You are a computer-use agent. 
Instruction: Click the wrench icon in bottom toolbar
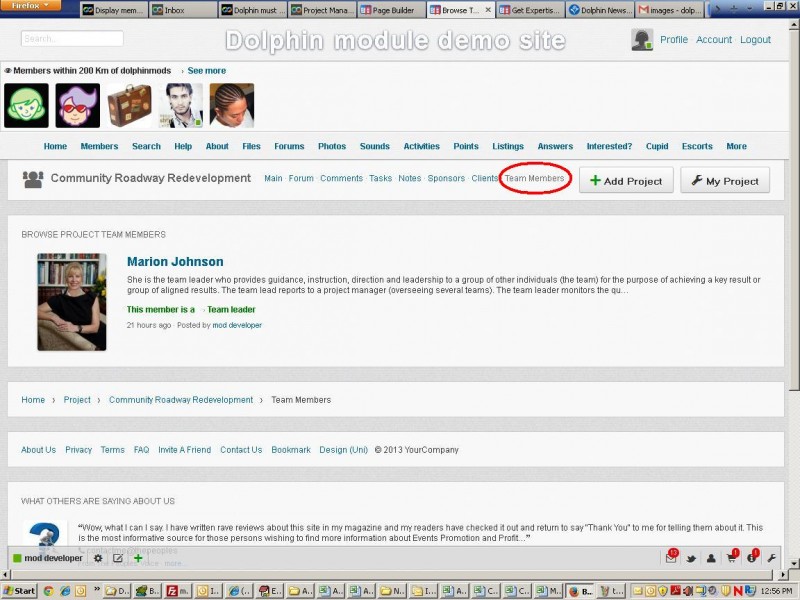click(772, 558)
